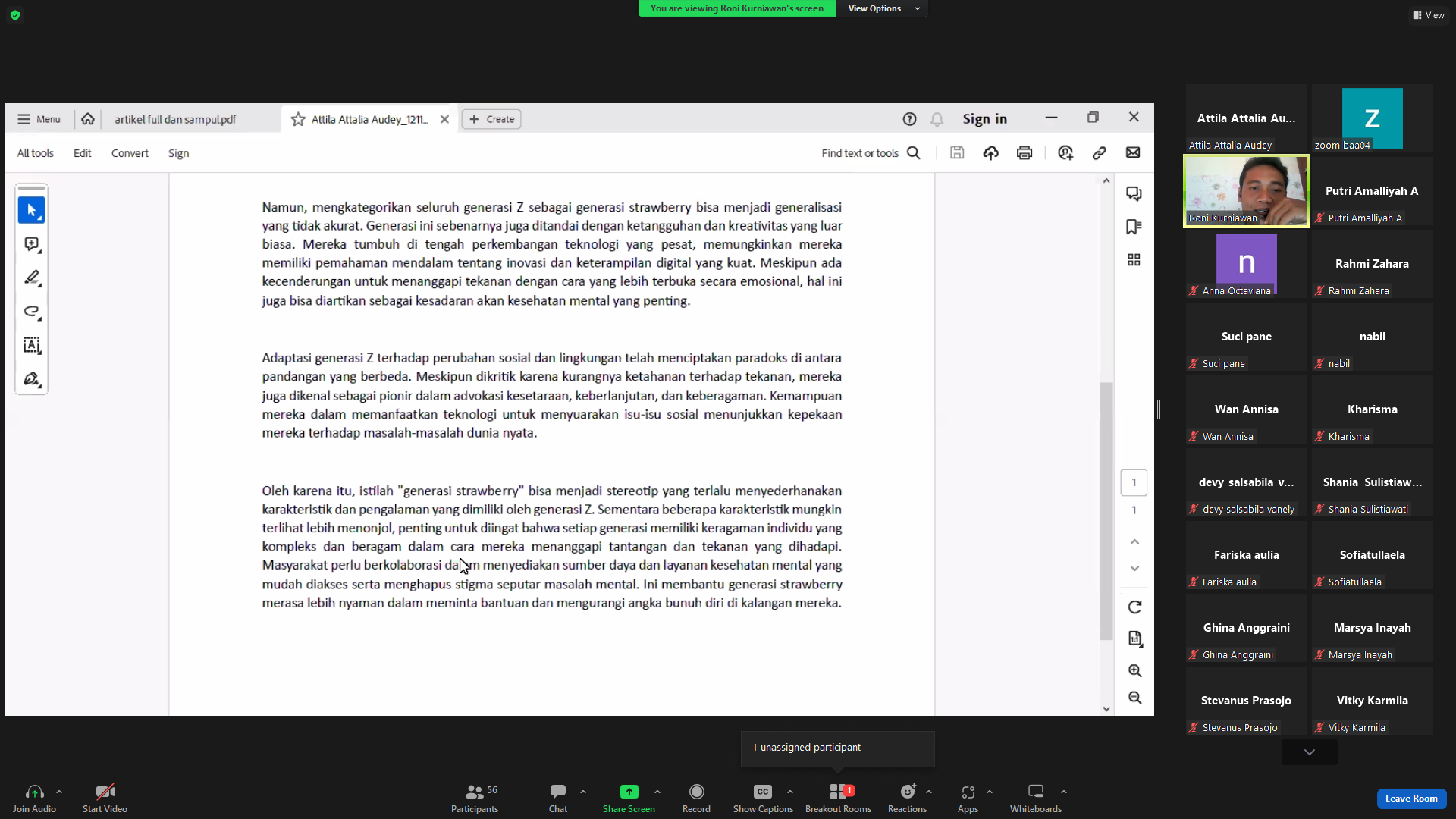Expand apps options caret
This screenshot has width=1456, height=819.
click(x=990, y=792)
